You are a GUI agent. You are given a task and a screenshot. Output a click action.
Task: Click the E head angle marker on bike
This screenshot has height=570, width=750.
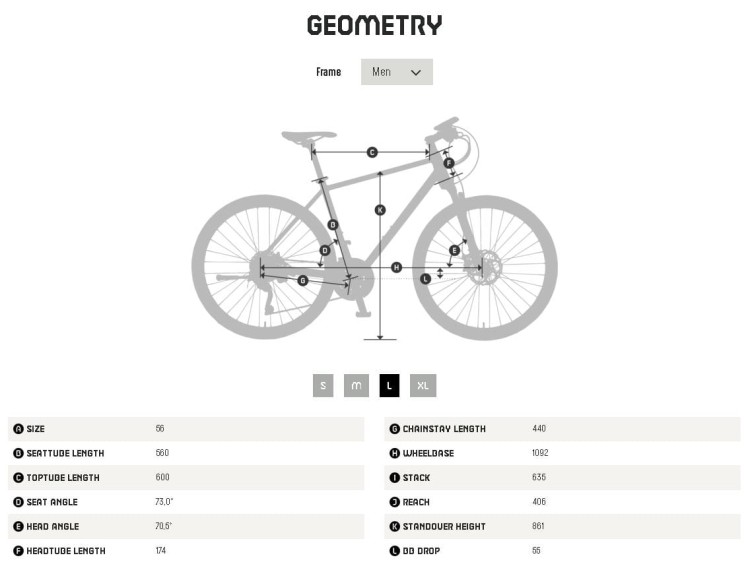(454, 250)
